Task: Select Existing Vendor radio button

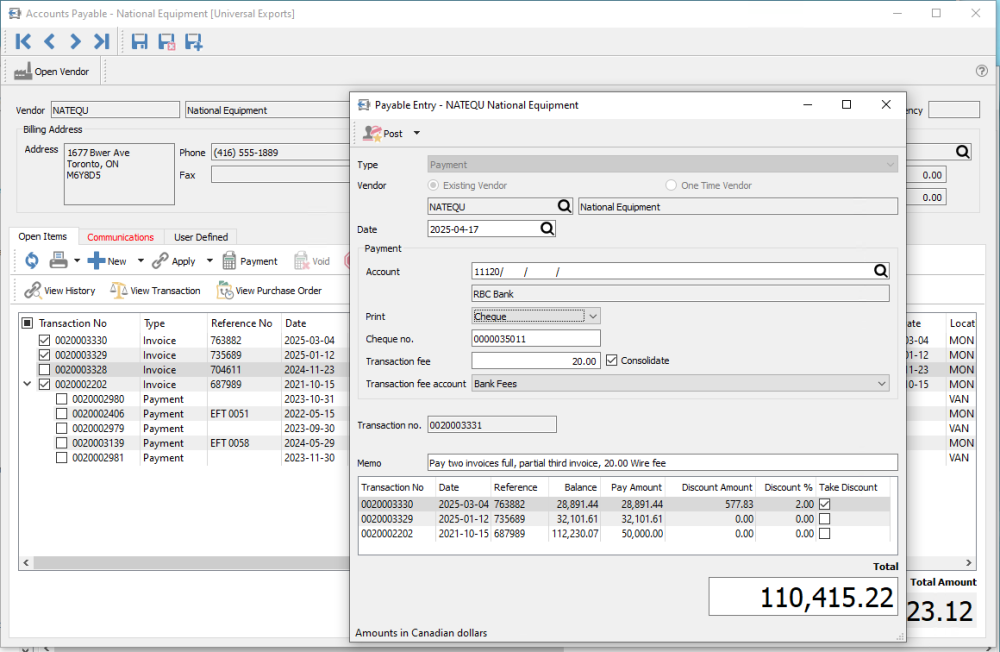Action: [x=433, y=185]
